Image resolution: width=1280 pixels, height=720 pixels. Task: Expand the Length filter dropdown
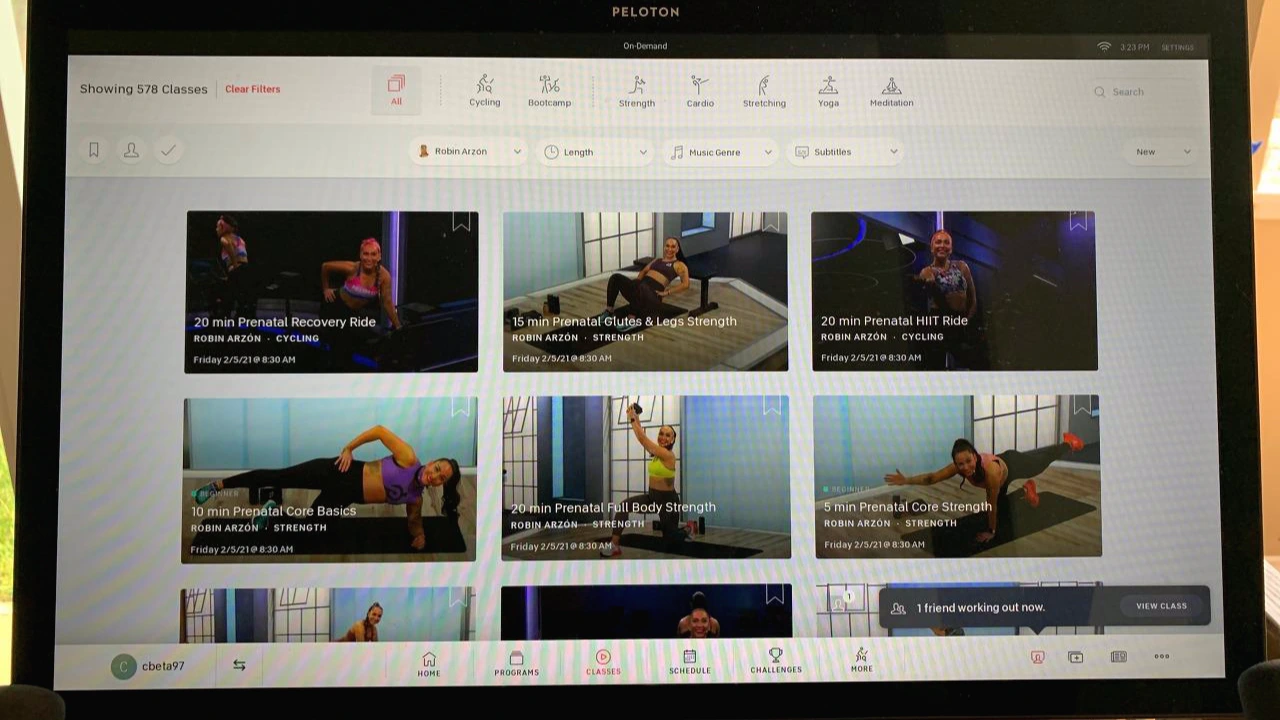[x=596, y=152]
